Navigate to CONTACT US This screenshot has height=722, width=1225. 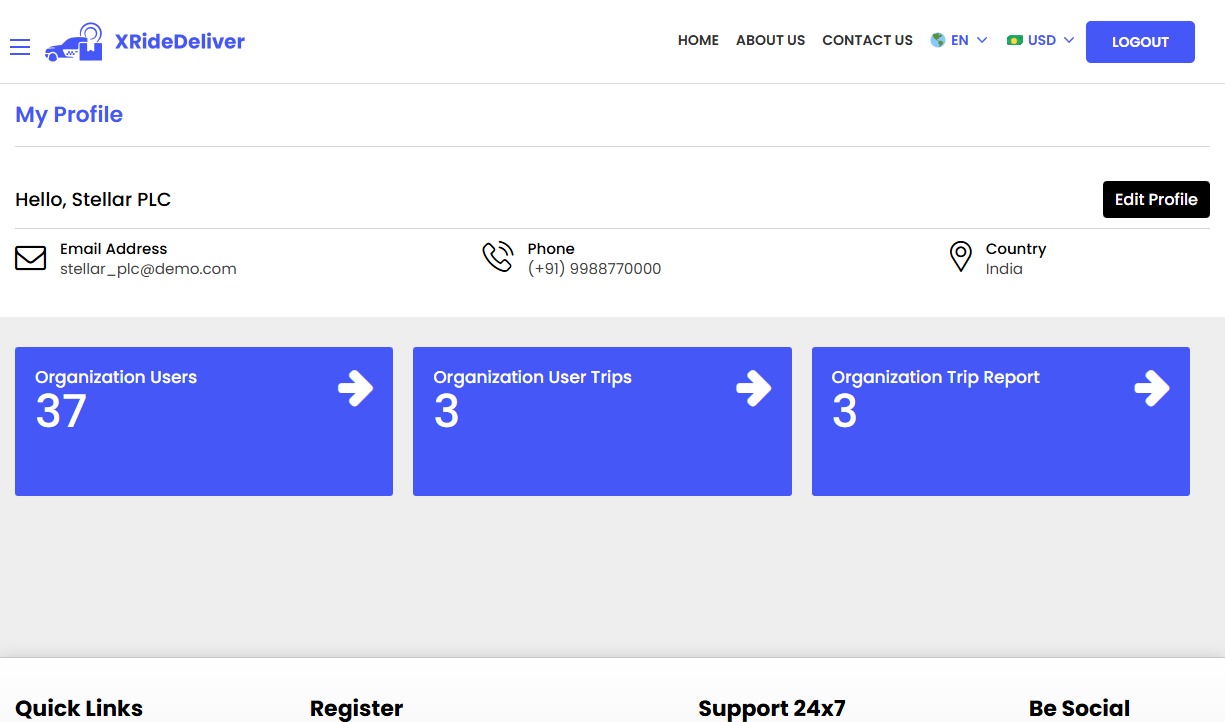867,40
